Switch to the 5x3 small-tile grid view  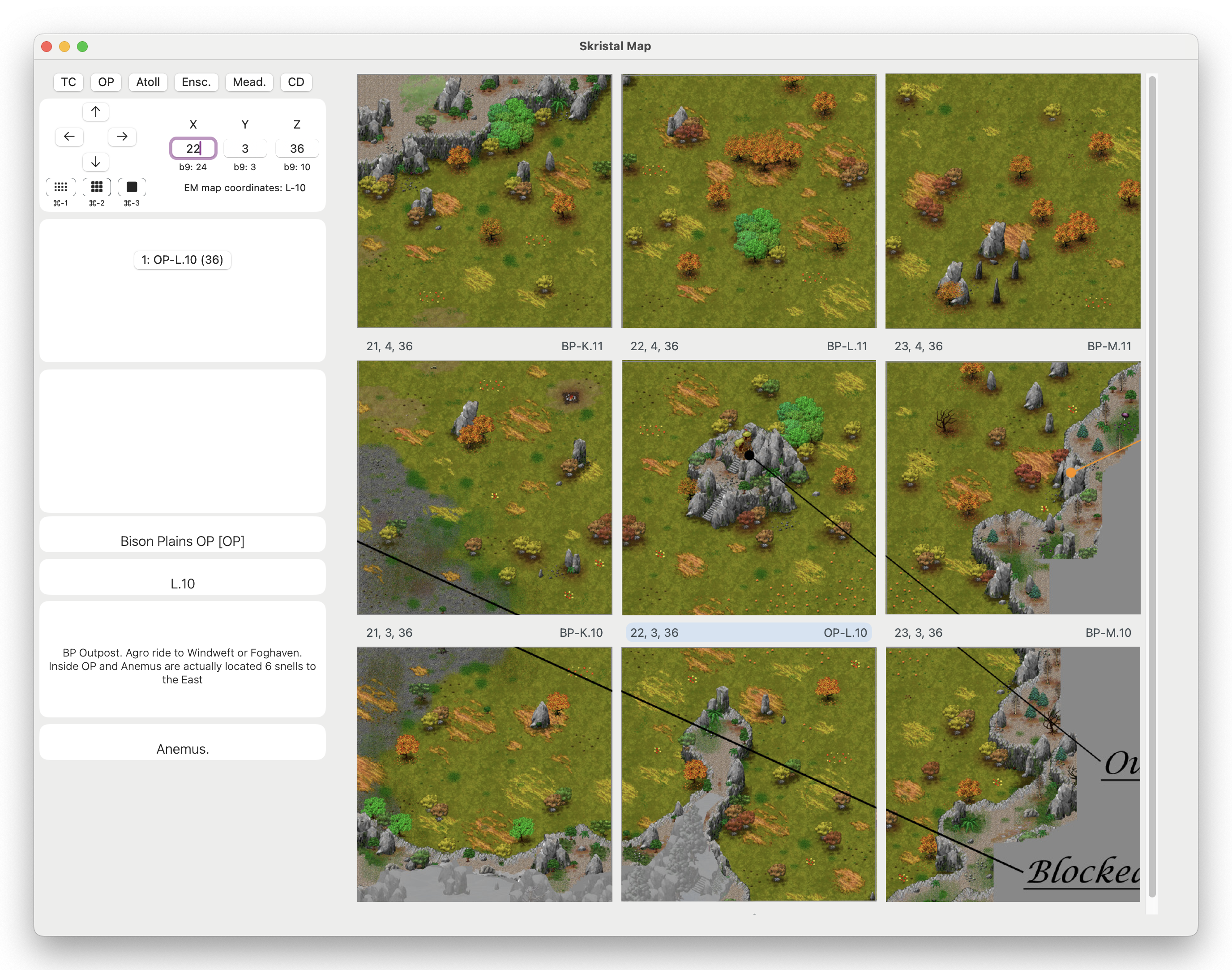(x=61, y=187)
